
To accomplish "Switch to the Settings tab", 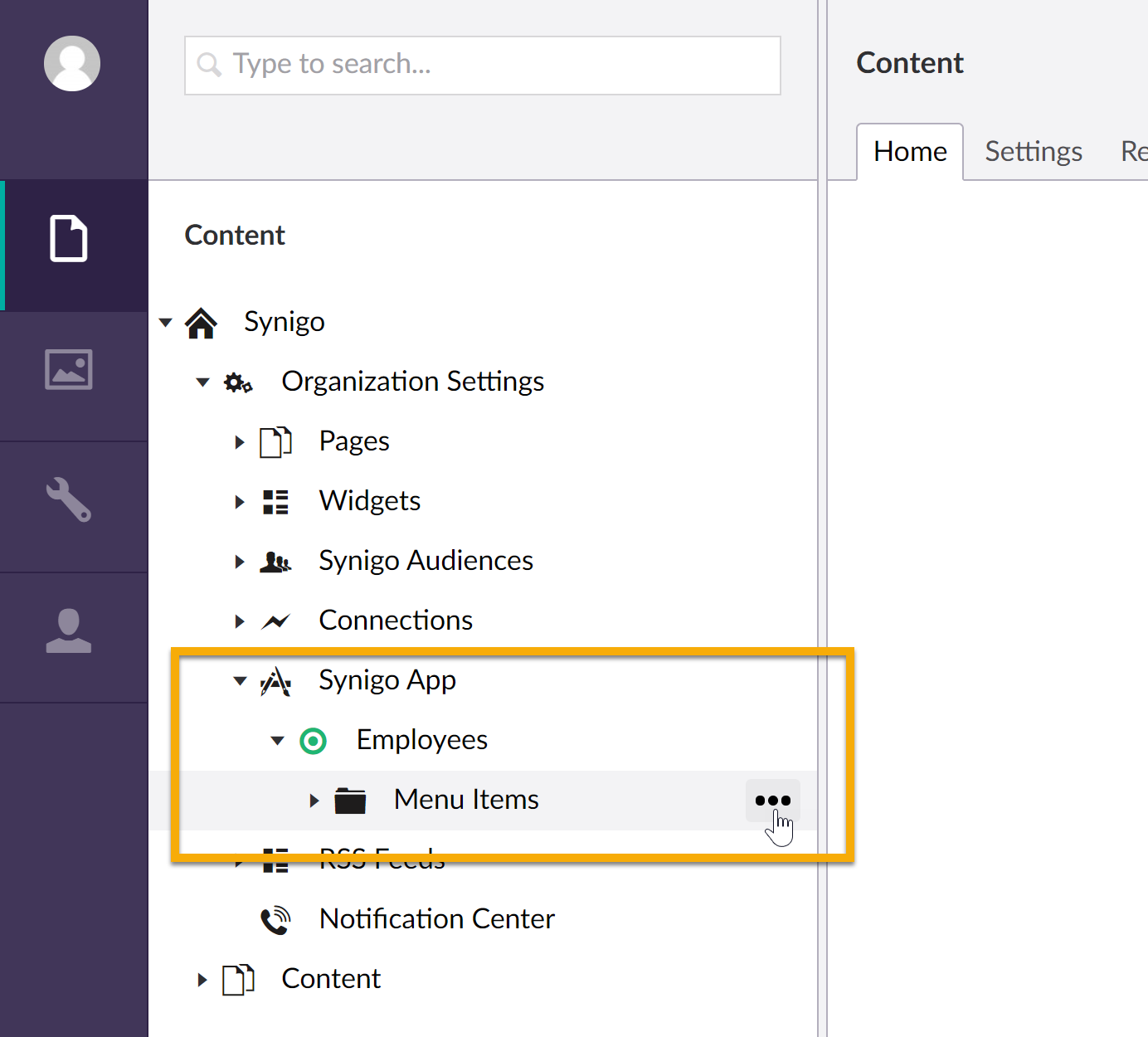I will coord(1034,152).
